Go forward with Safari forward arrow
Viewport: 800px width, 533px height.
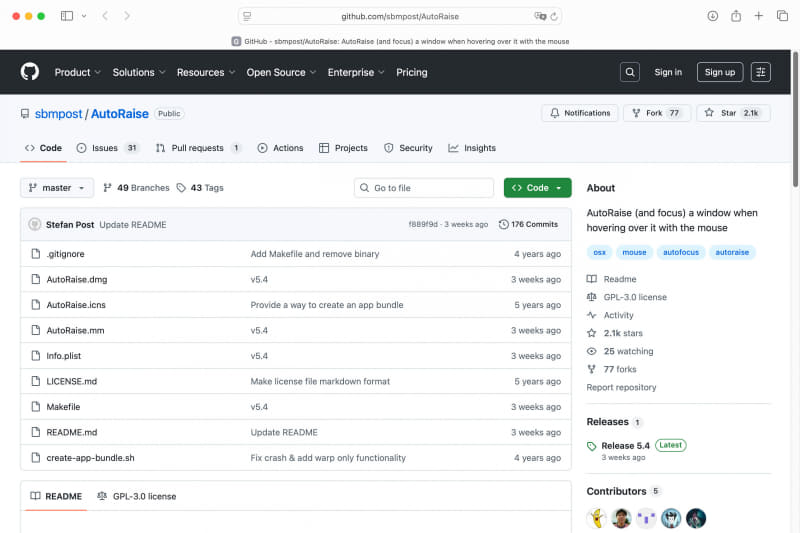(x=127, y=16)
